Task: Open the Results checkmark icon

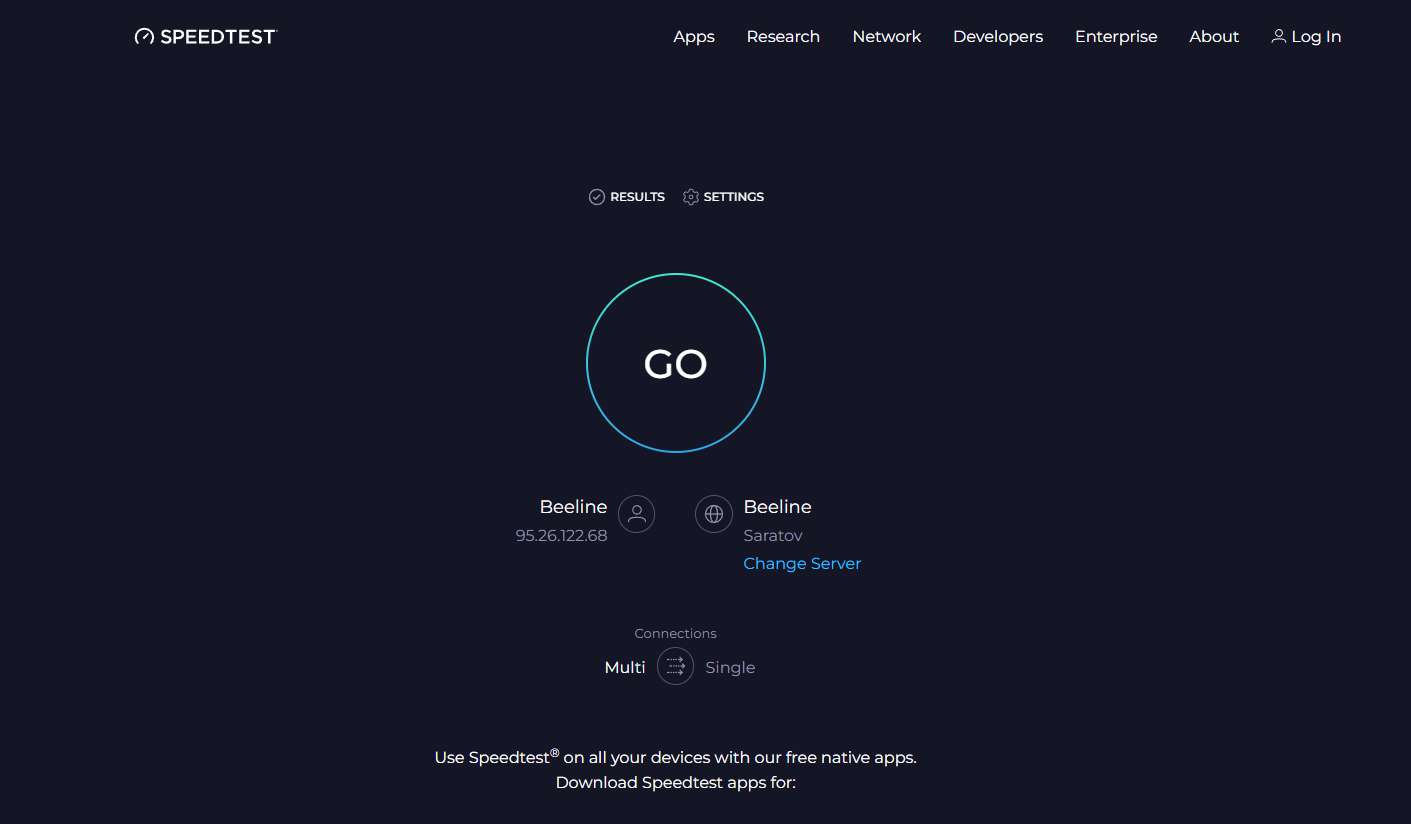Action: [597, 197]
